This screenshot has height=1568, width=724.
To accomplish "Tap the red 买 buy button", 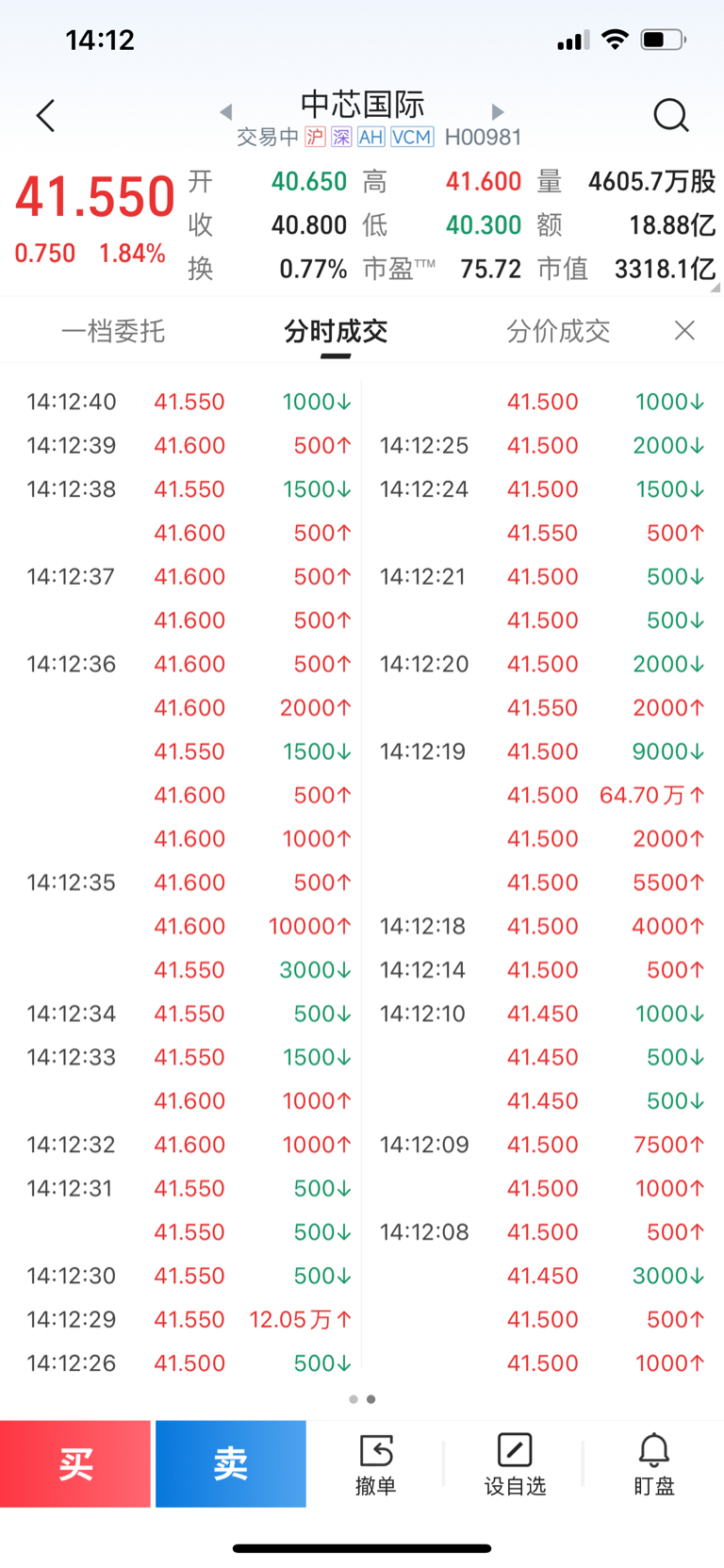I will pyautogui.click(x=75, y=1463).
